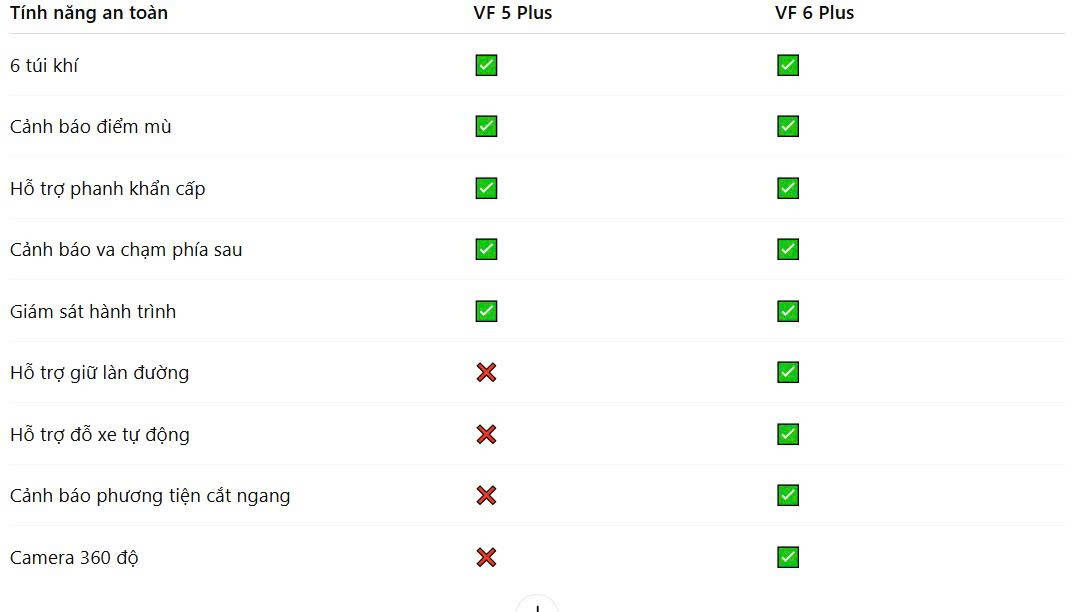1072x612 pixels.
Task: Click the Cảnh báo phương tiện cắt ngang label
Action: pos(150,496)
